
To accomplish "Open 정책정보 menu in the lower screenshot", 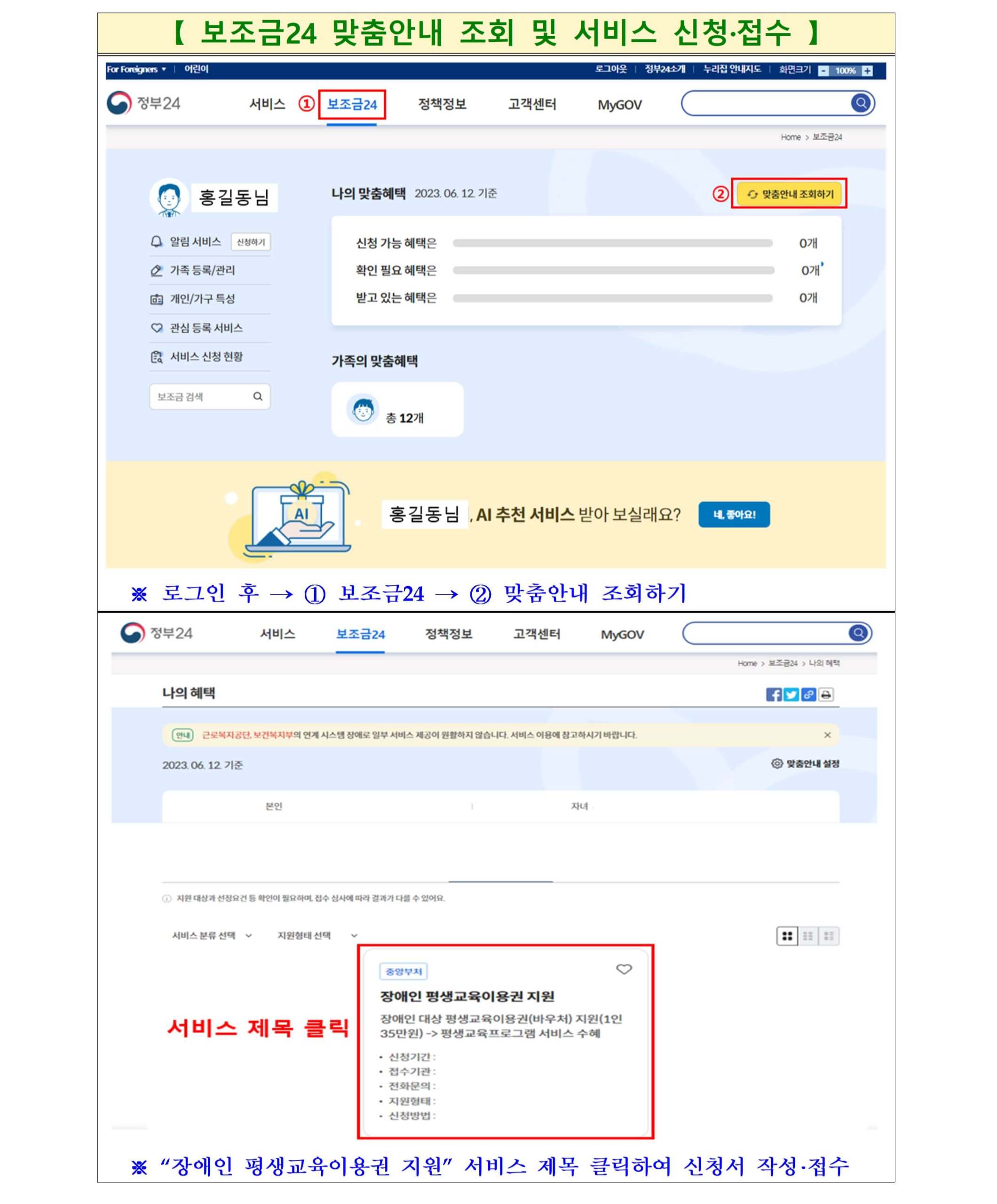I will tap(449, 634).
